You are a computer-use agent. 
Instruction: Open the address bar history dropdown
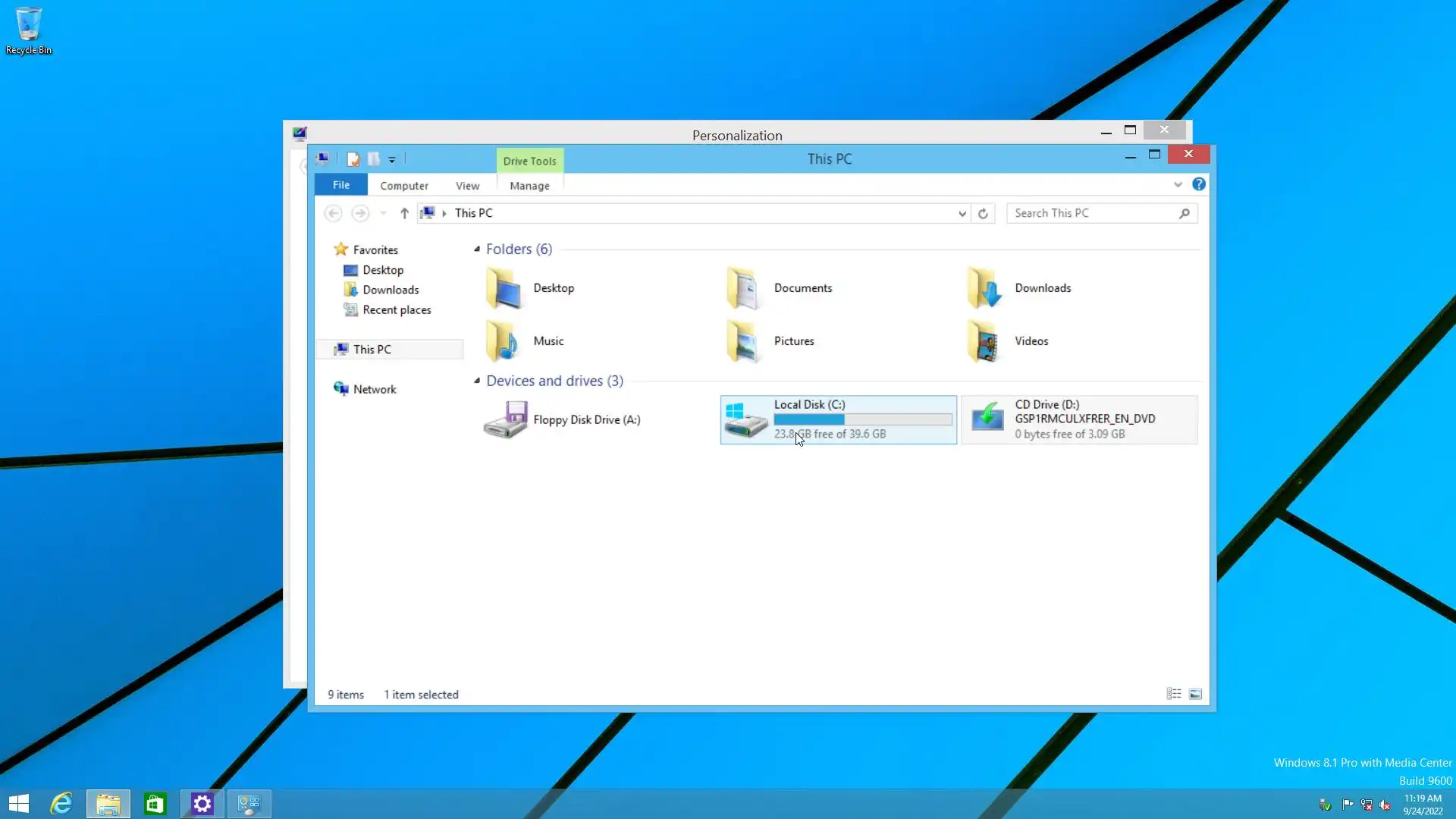962,214
